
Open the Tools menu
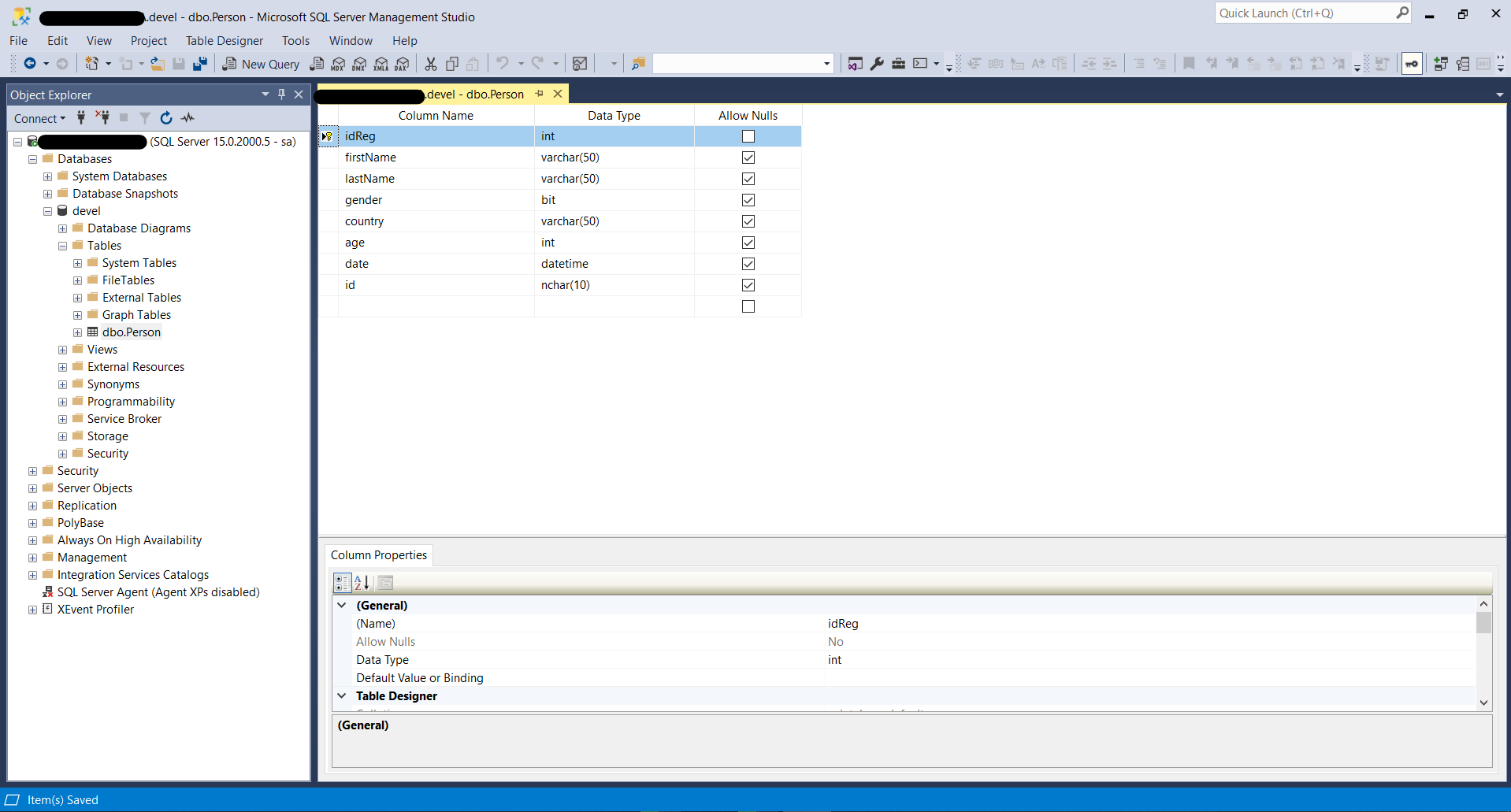(295, 41)
